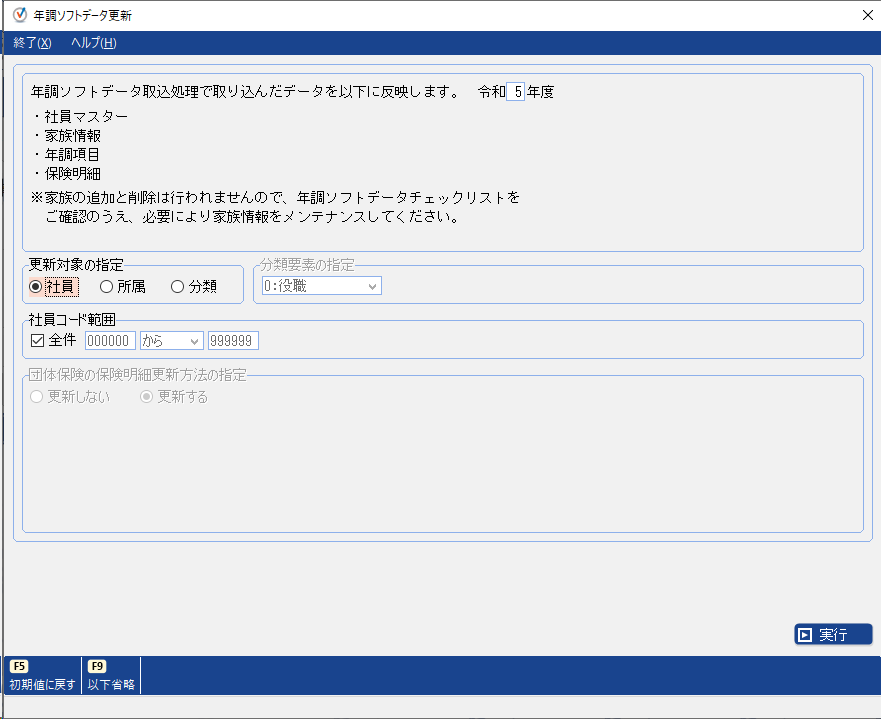881x719 pixels.
Task: Click the 実行 execute button
Action: pyautogui.click(x=833, y=634)
